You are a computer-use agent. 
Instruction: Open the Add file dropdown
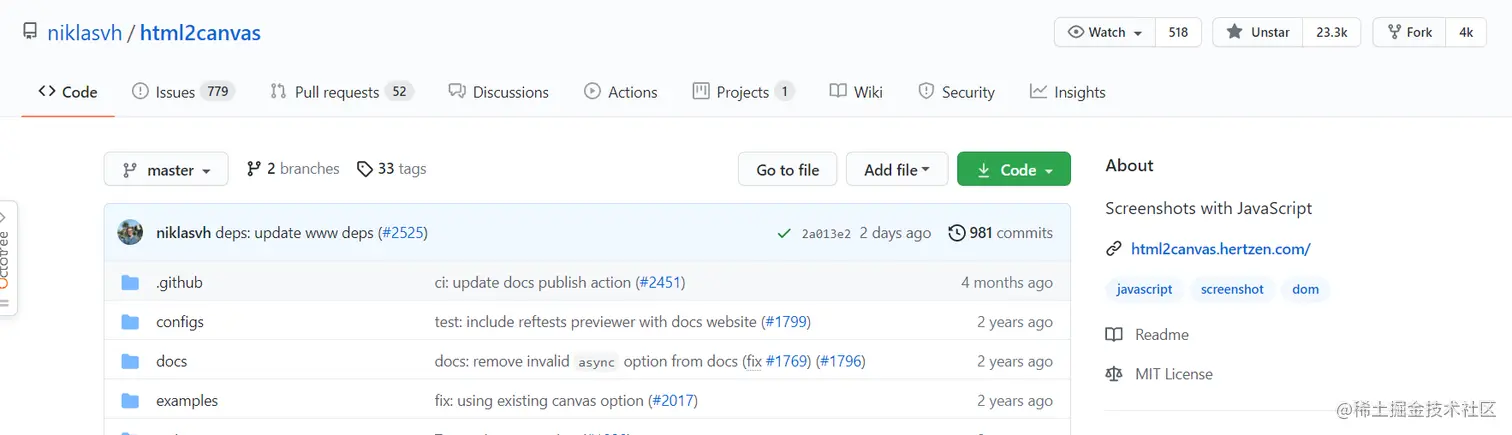897,170
